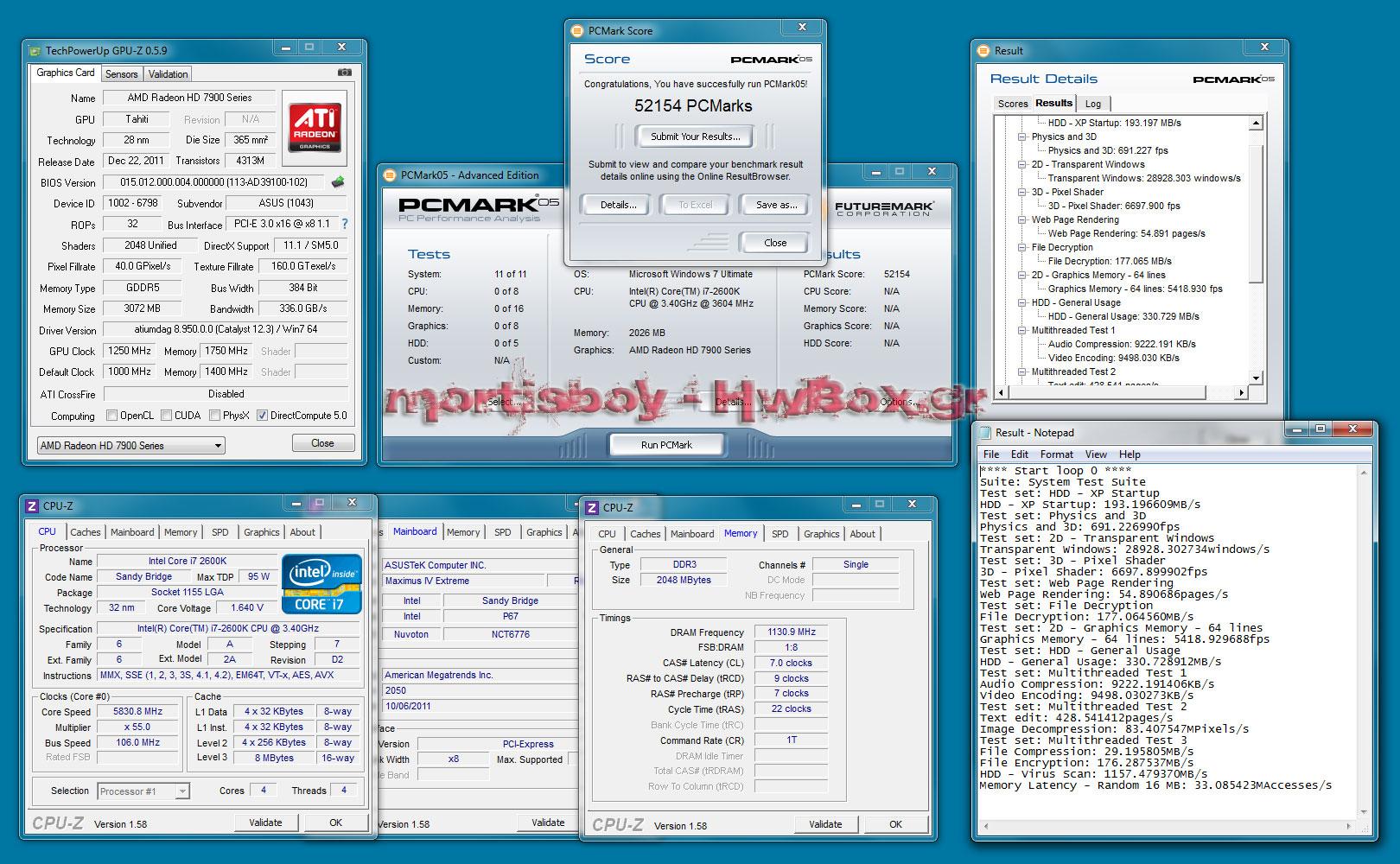Uncheck the DirectCompute 5.0 checkbox

click(262, 416)
